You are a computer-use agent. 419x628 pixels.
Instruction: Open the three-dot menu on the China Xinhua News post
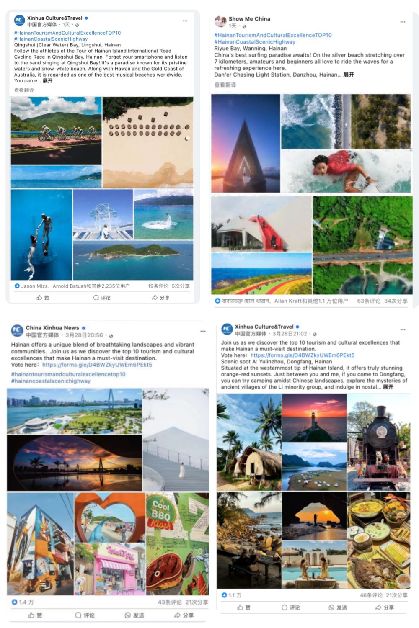(203, 331)
